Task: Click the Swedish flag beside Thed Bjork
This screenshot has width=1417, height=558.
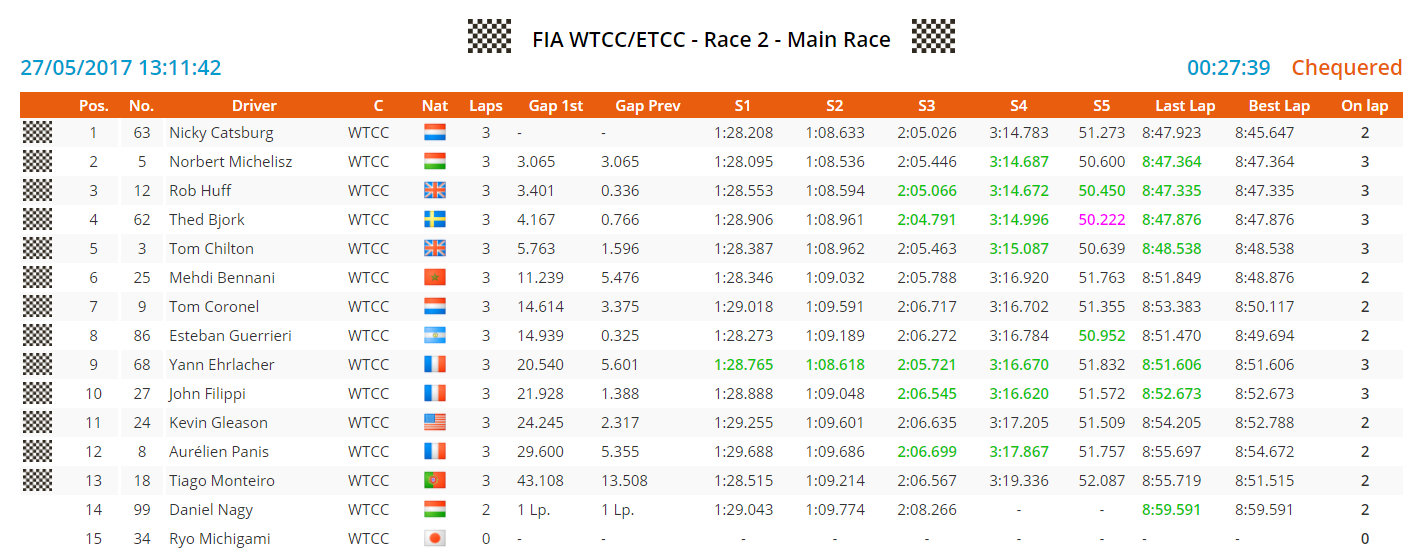Action: pyautogui.click(x=435, y=220)
